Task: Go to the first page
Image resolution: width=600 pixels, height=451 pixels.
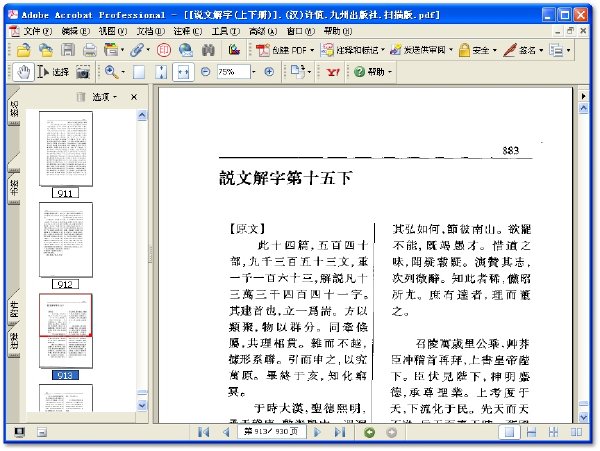Action: (204, 432)
